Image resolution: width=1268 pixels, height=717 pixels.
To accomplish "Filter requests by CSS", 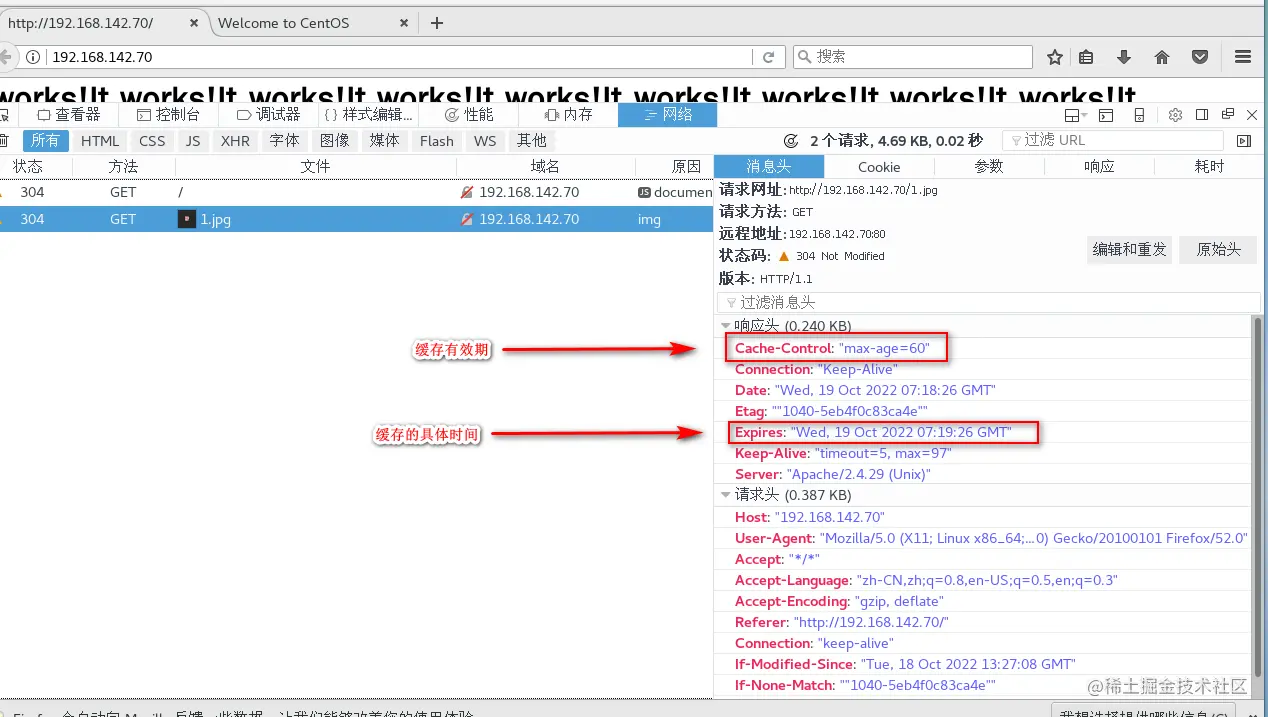I will click(152, 141).
